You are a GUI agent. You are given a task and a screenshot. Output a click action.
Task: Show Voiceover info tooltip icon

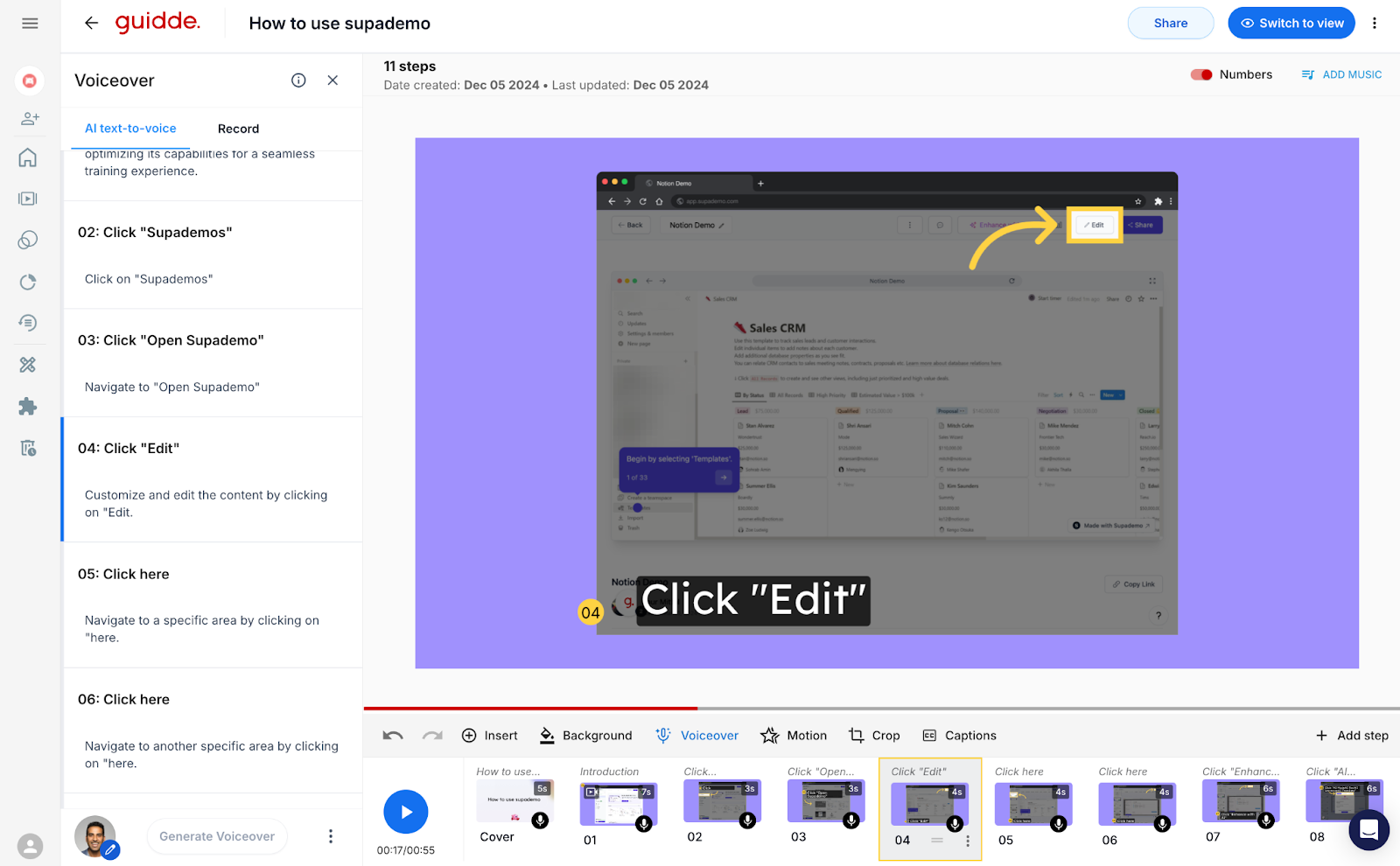(x=298, y=80)
